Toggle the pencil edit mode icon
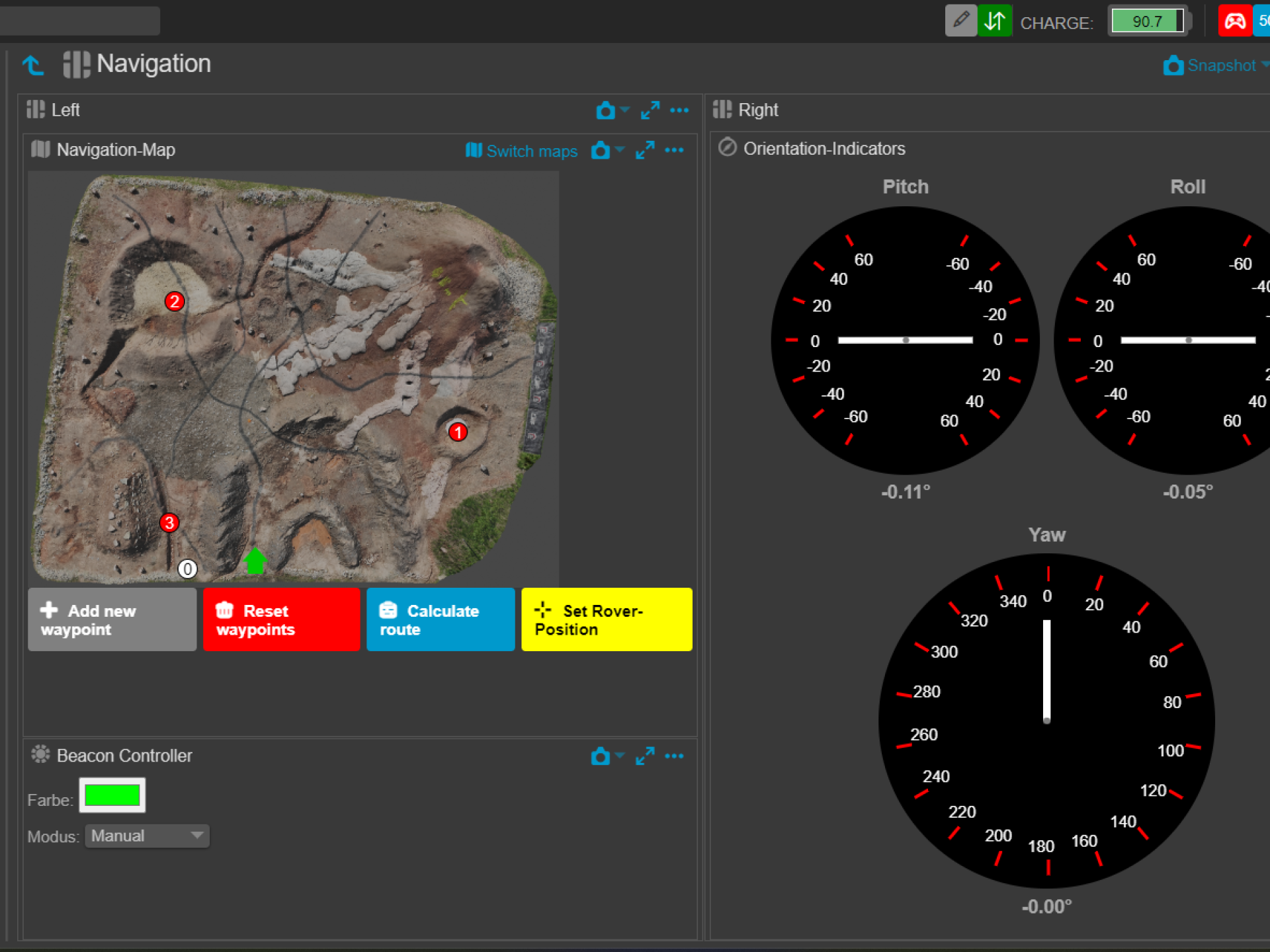Viewport: 1270px width, 952px height. (960, 20)
